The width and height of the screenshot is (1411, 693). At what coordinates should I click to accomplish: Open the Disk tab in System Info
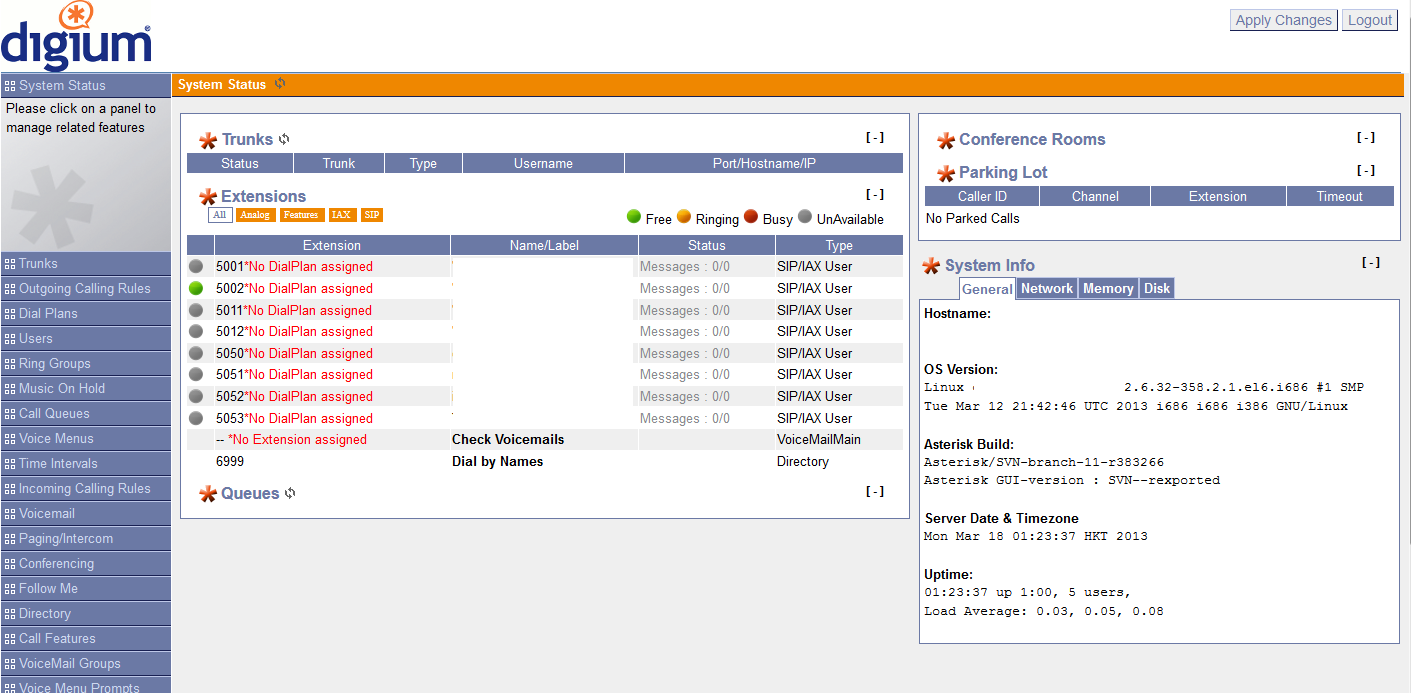[1157, 288]
